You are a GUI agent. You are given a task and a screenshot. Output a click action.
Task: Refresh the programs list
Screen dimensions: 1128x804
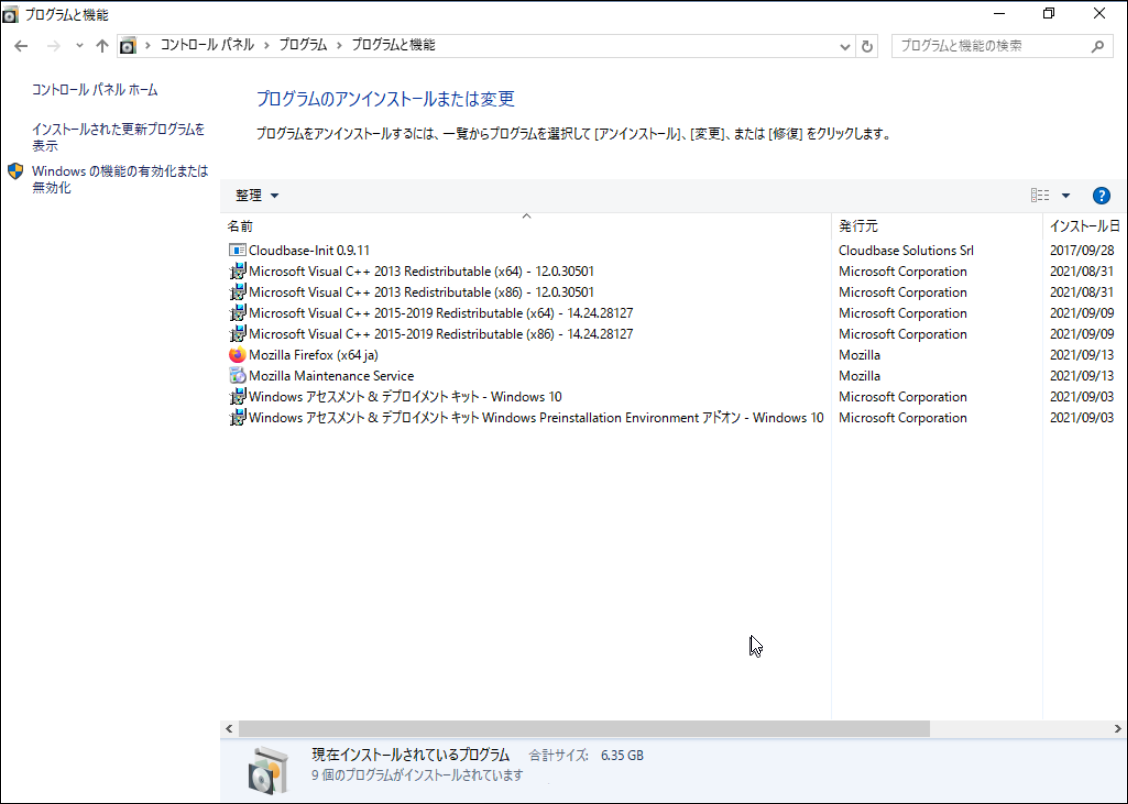click(867, 46)
